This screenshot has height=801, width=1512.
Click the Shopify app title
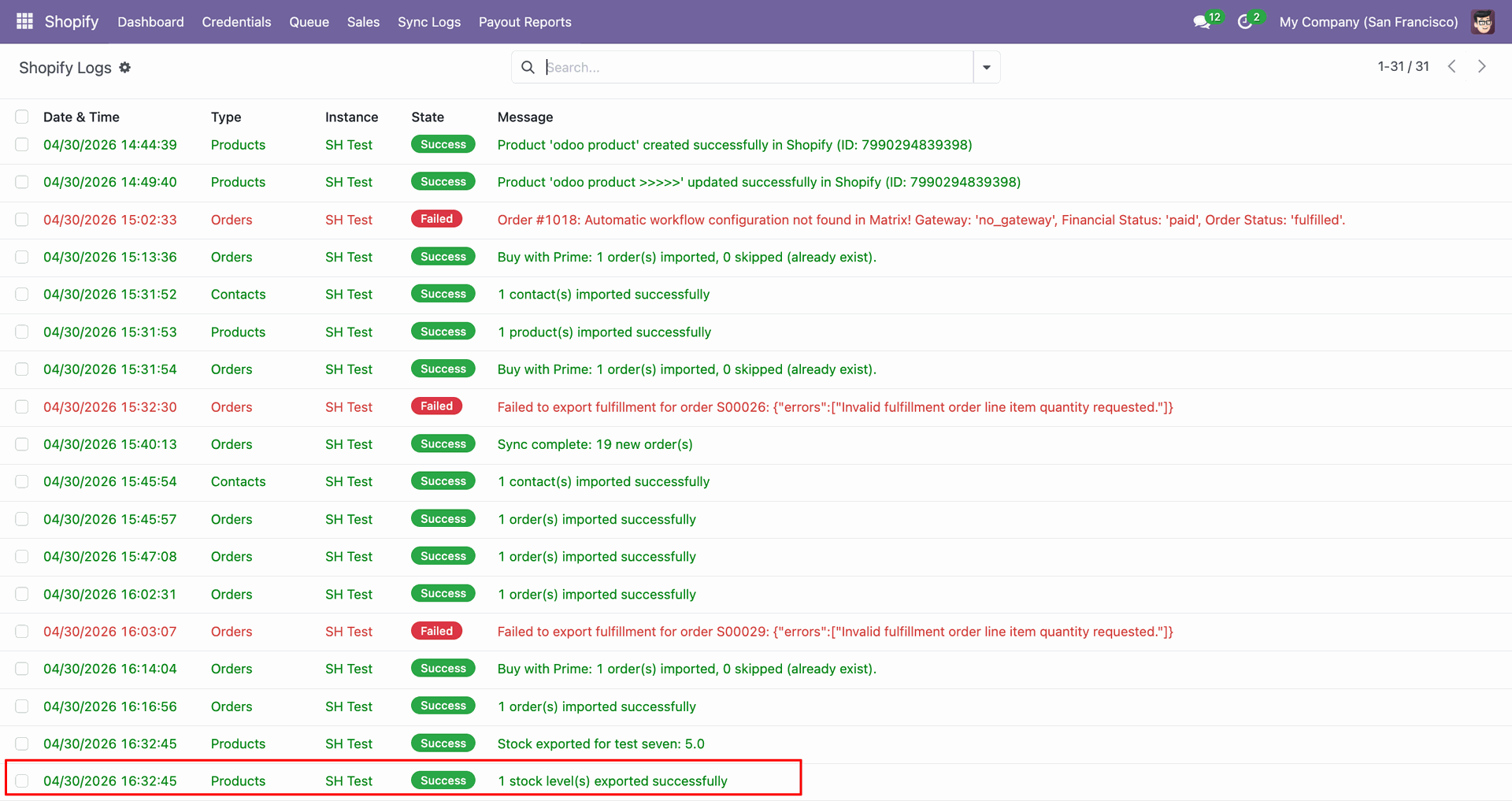[72, 21]
